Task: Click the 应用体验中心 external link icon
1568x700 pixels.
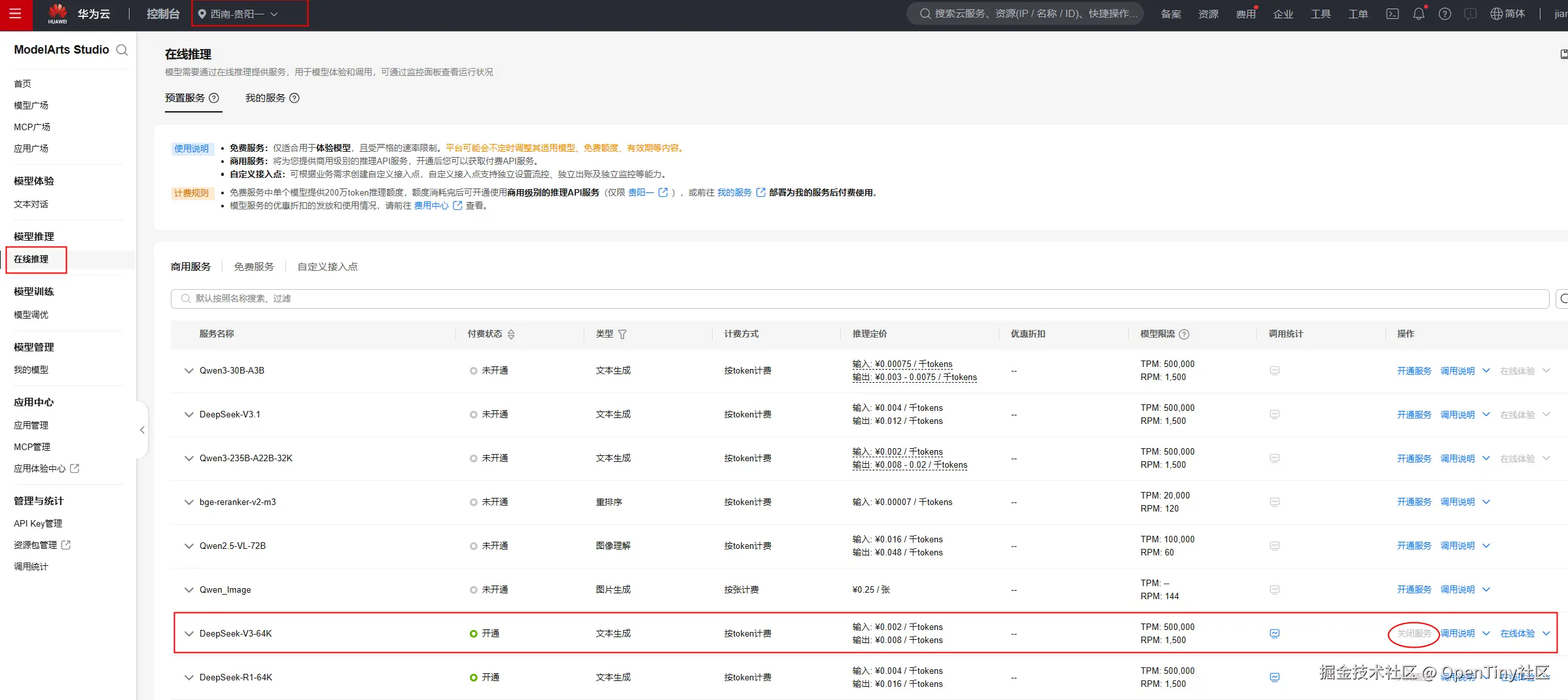Action: pos(75,468)
